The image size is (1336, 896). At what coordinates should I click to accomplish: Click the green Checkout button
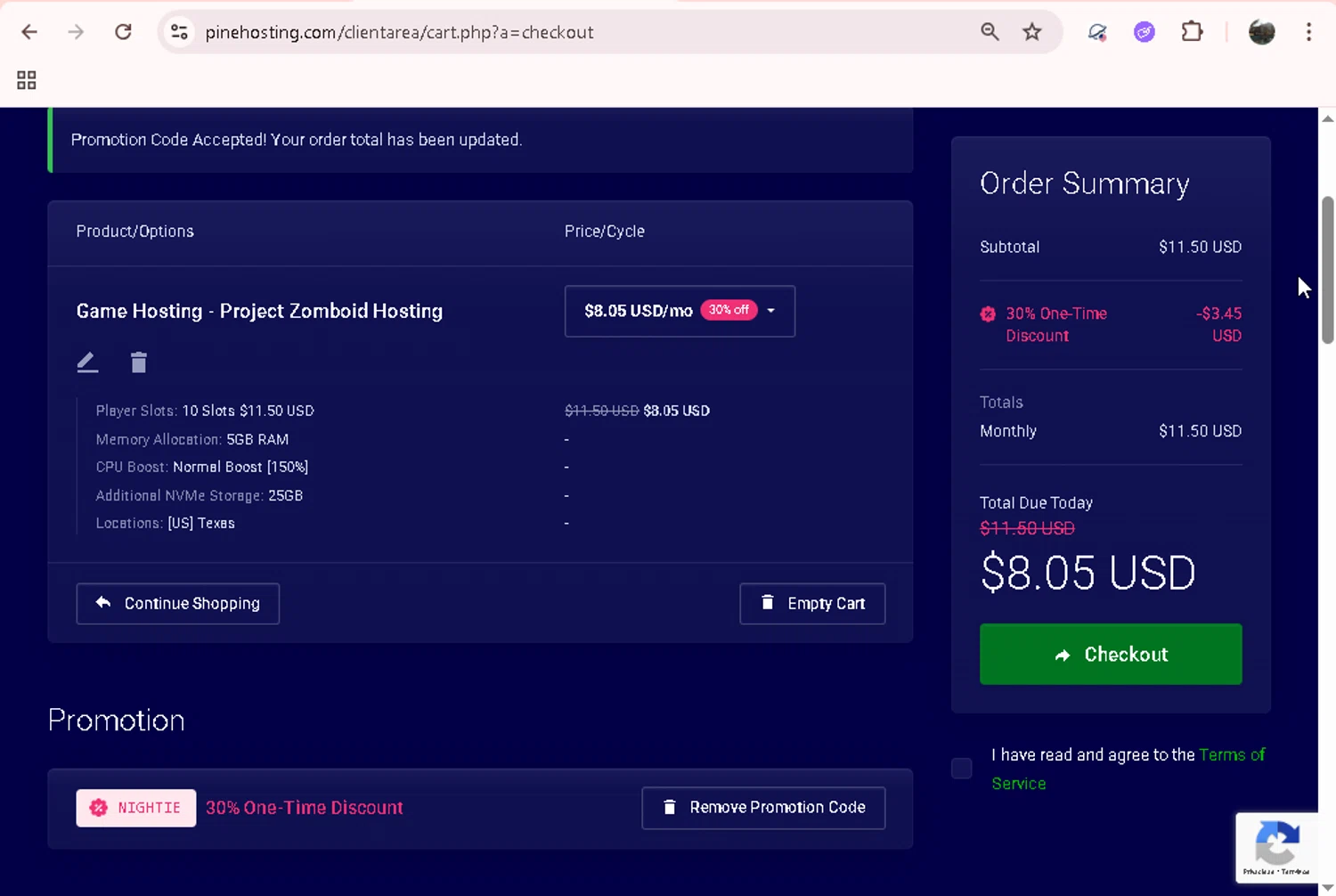pos(1111,654)
